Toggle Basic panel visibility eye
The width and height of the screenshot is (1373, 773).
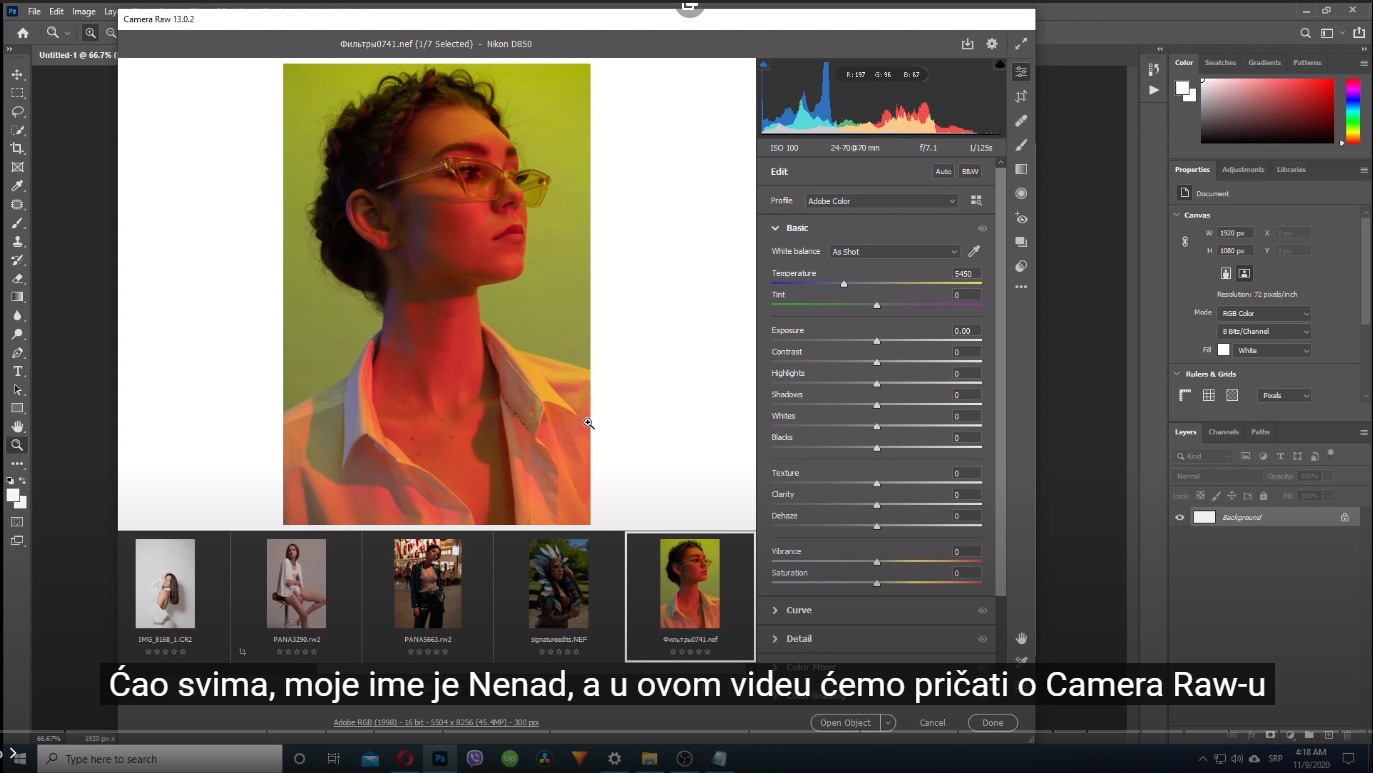[982, 229]
